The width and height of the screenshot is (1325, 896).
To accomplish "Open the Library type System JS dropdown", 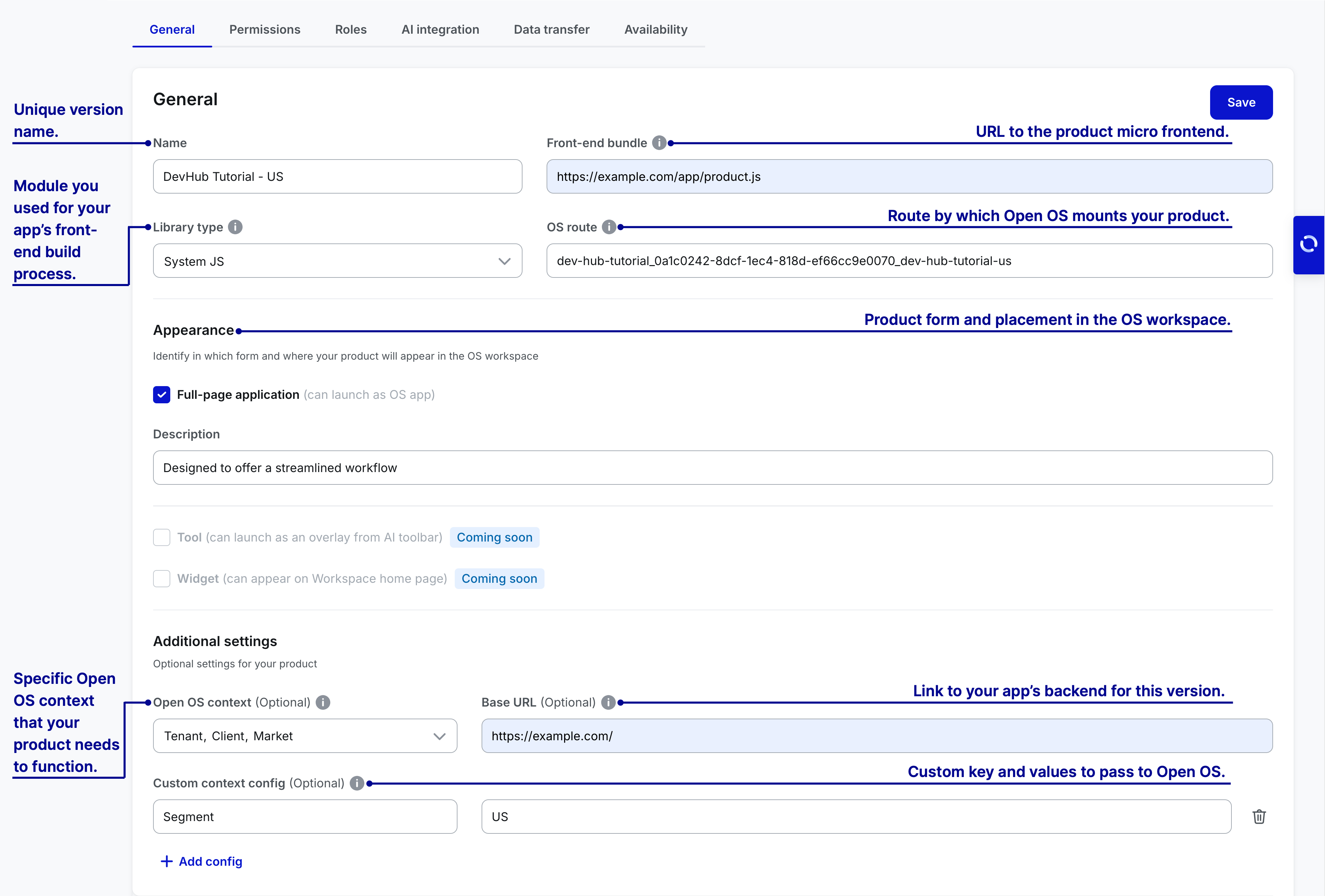I will pyautogui.click(x=337, y=261).
